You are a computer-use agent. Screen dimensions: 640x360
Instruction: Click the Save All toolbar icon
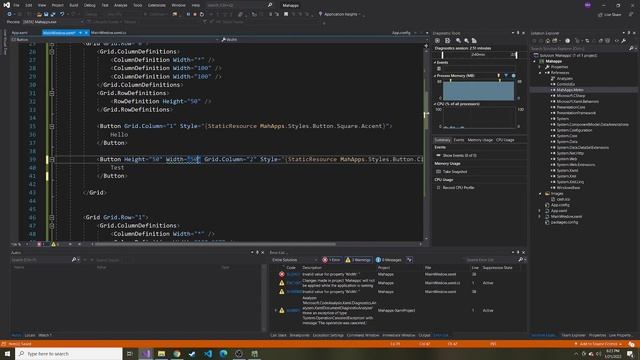tap(53, 14)
